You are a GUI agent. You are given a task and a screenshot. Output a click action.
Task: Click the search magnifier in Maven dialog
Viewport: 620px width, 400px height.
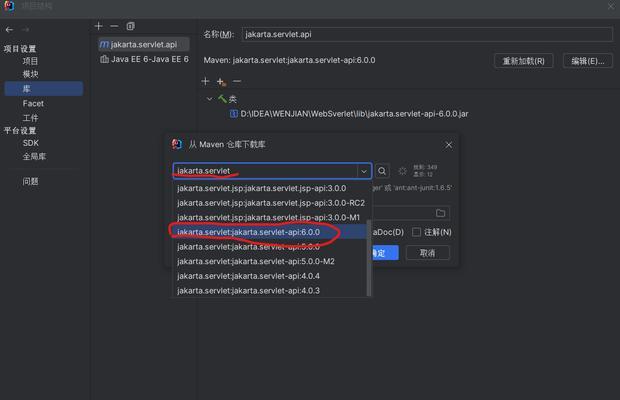pos(382,171)
